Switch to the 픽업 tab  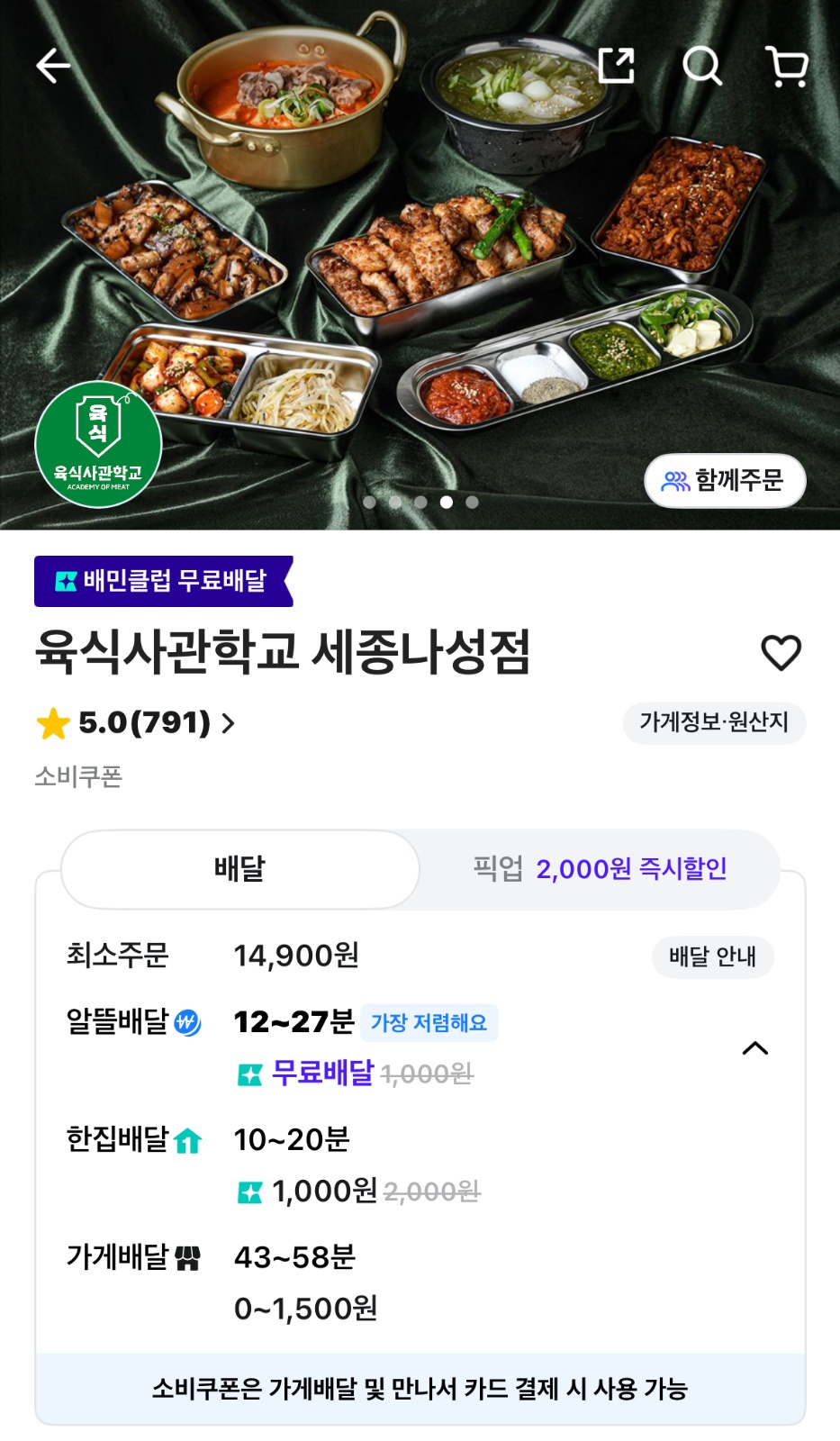pyautogui.click(x=600, y=869)
